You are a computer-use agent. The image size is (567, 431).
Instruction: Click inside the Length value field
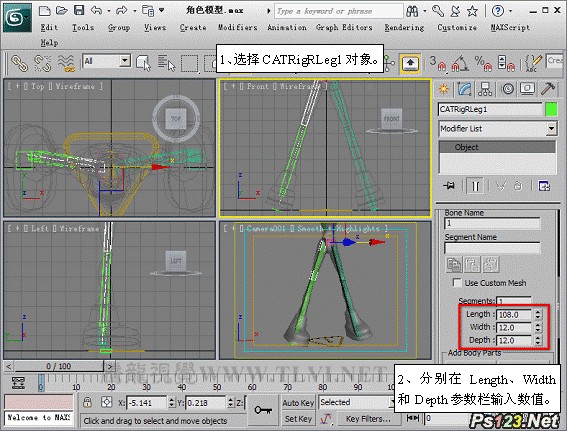[x=514, y=315]
